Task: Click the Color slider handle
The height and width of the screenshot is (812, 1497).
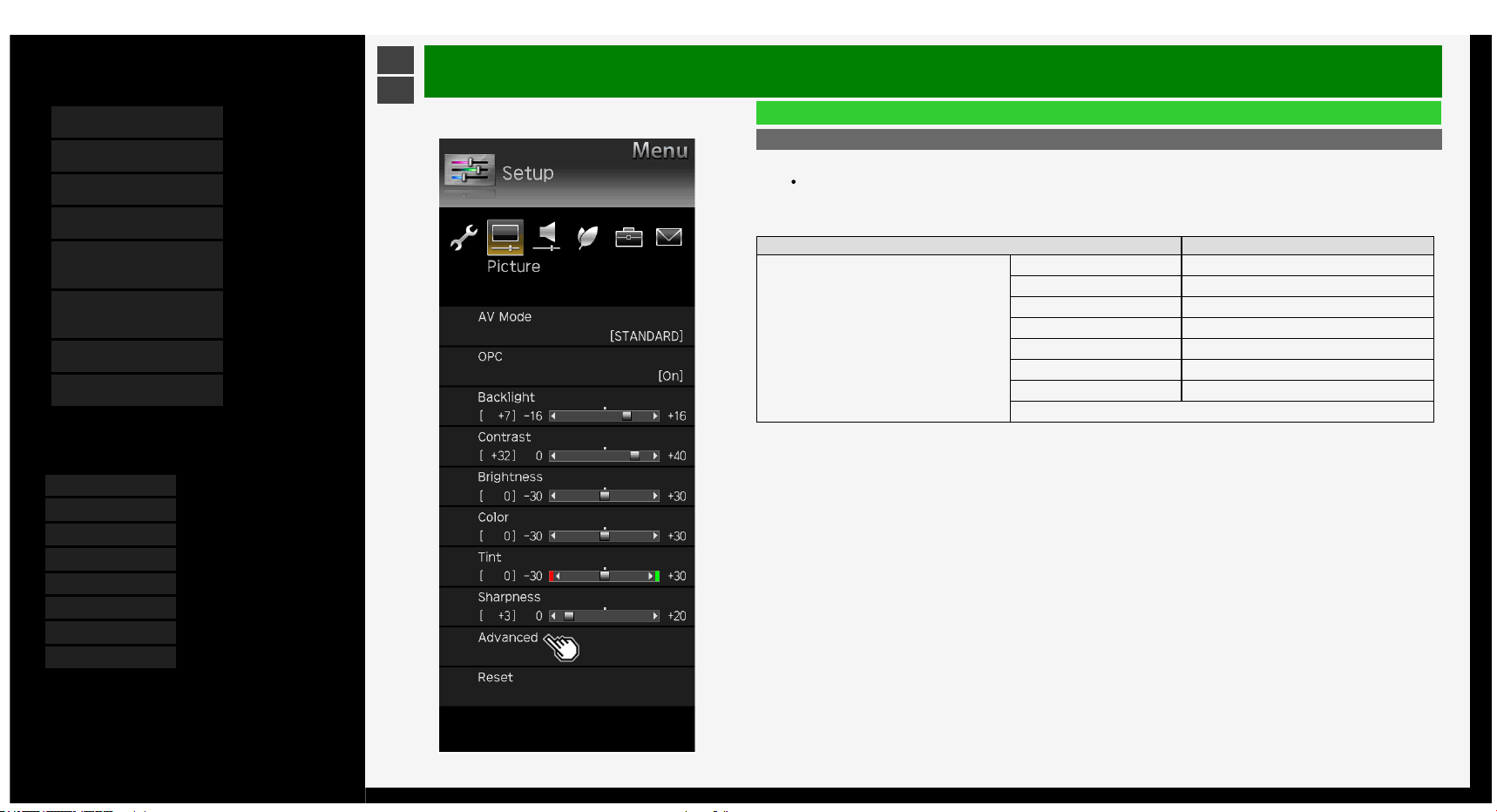Action: (x=605, y=536)
